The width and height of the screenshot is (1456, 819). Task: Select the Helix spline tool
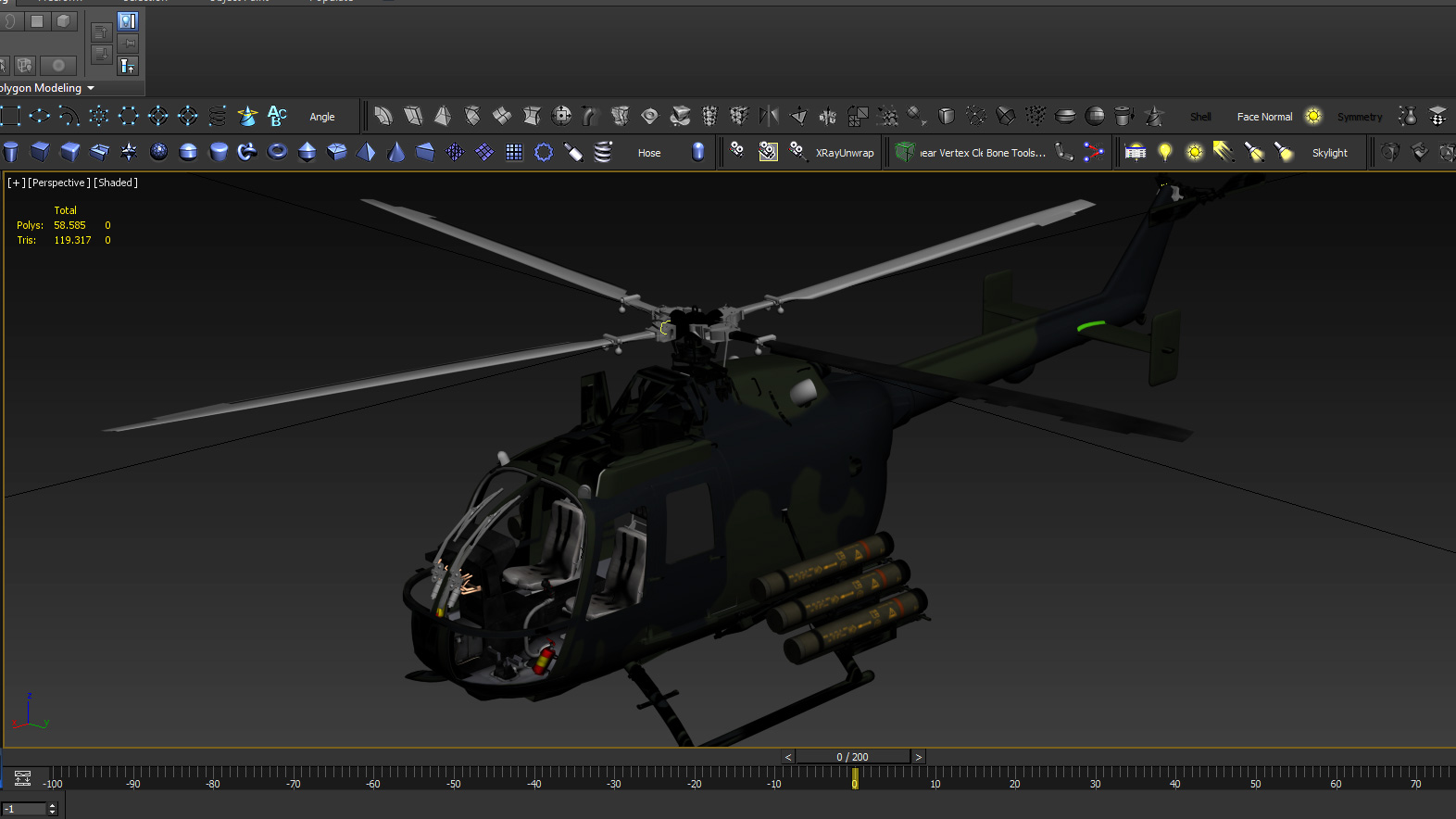218,116
